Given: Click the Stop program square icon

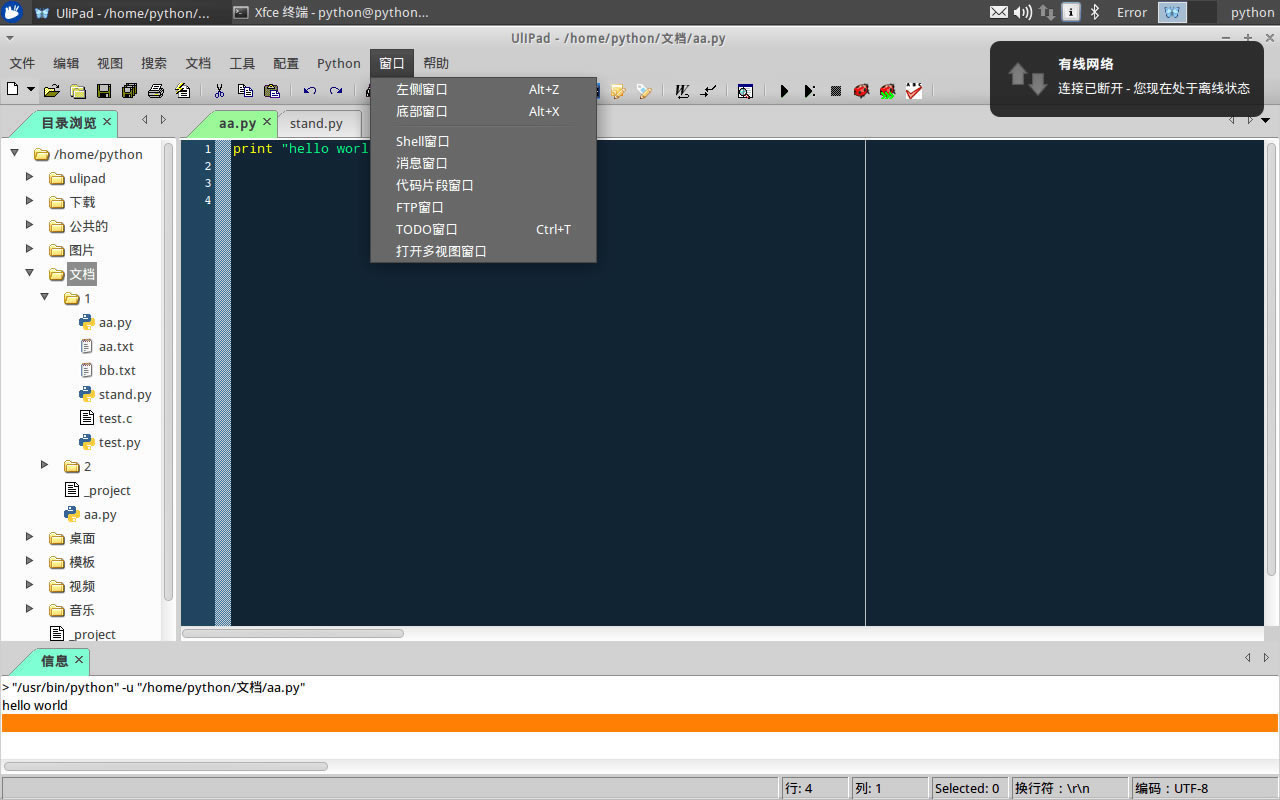Looking at the screenshot, I should point(836,91).
